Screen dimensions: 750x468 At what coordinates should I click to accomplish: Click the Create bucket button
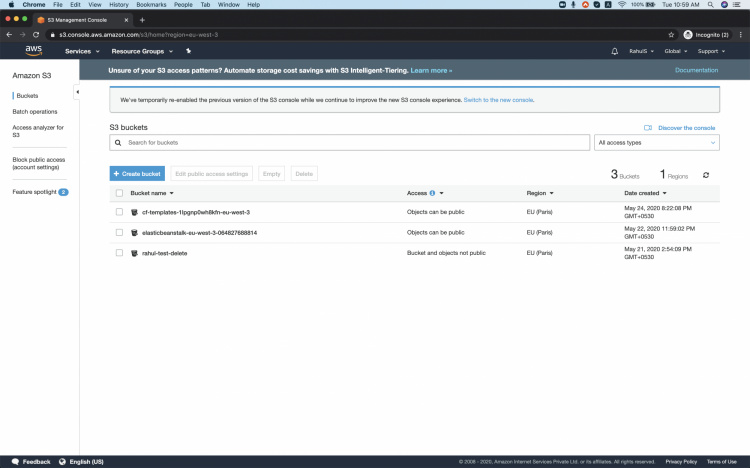coord(137,174)
